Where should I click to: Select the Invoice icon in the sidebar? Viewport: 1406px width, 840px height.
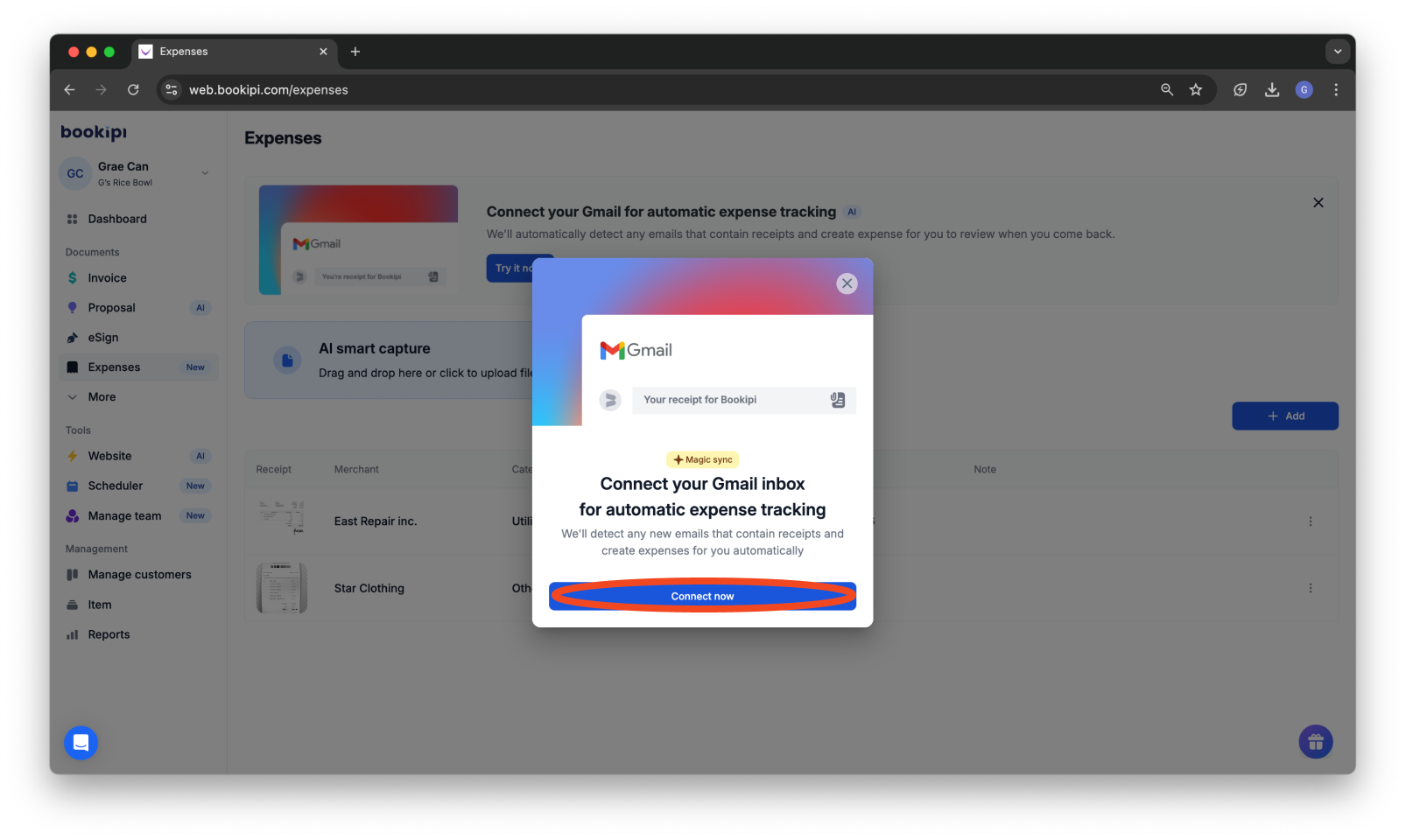click(73, 277)
